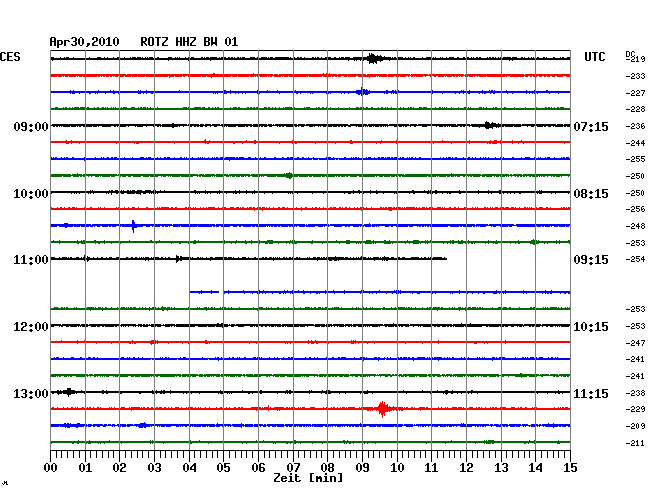The image size is (650, 494).
Task: Click the 07 minute axis tick label
Action: click(x=293, y=467)
